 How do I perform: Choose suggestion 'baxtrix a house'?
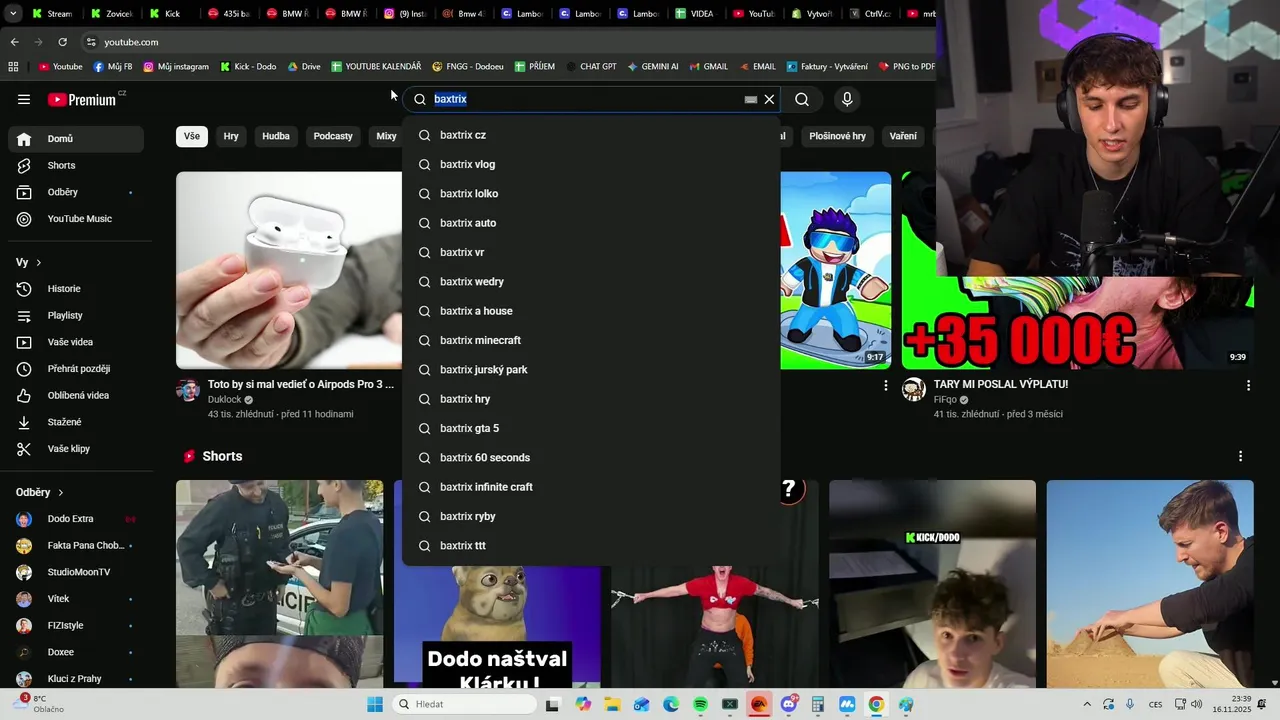click(591, 311)
